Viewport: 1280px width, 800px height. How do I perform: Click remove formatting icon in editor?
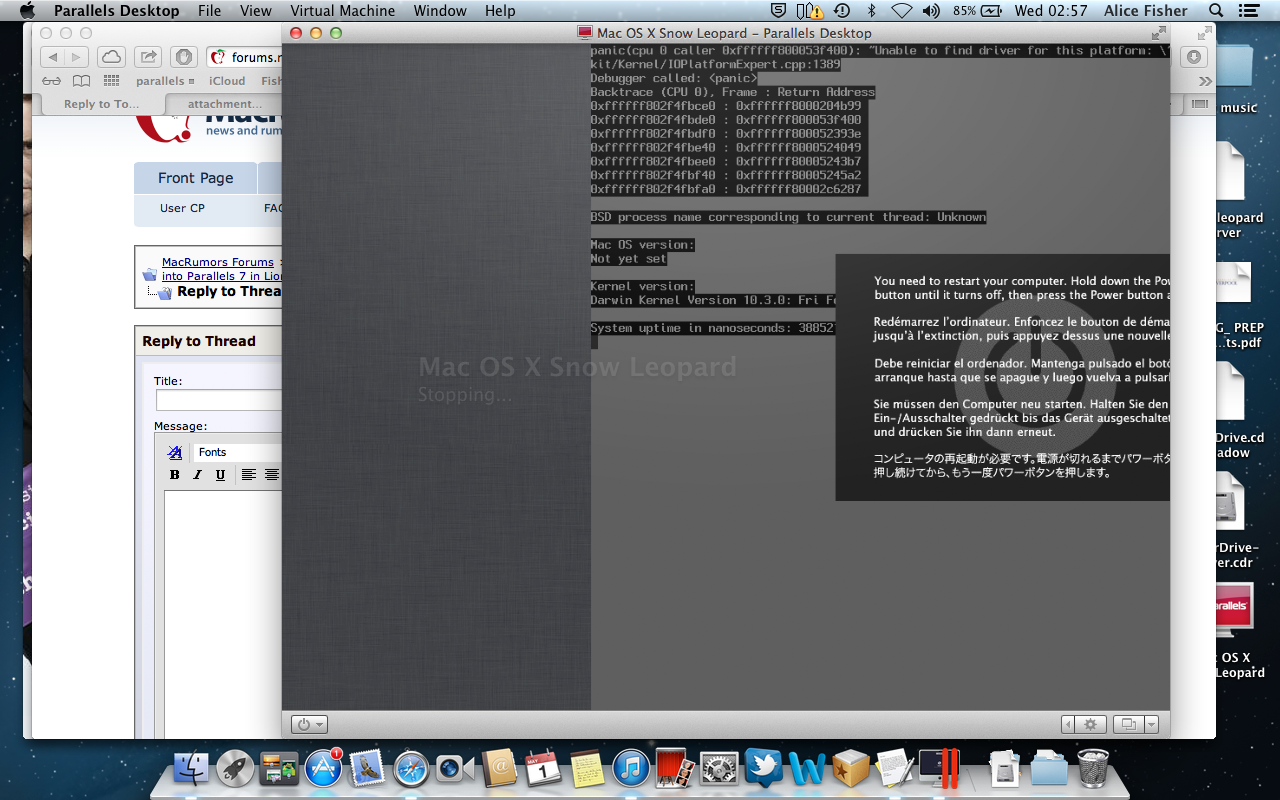coord(175,452)
